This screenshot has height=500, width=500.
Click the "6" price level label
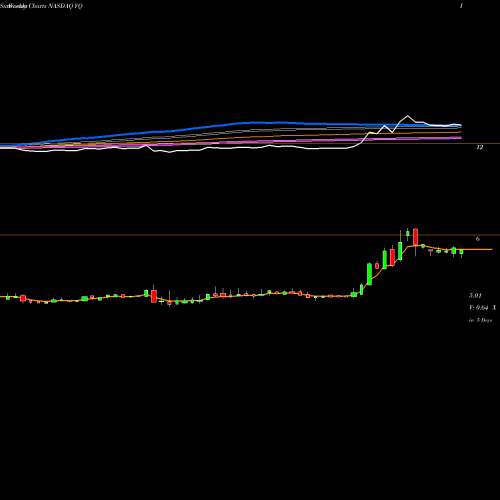click(x=478, y=239)
